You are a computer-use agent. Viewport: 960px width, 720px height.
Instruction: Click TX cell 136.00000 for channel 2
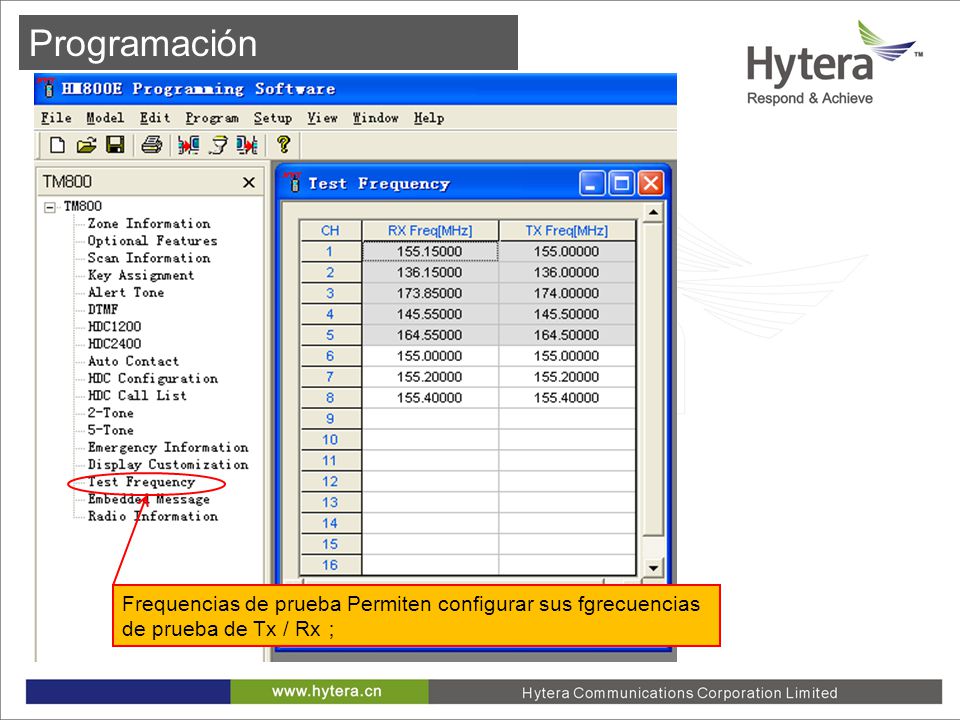(x=566, y=272)
